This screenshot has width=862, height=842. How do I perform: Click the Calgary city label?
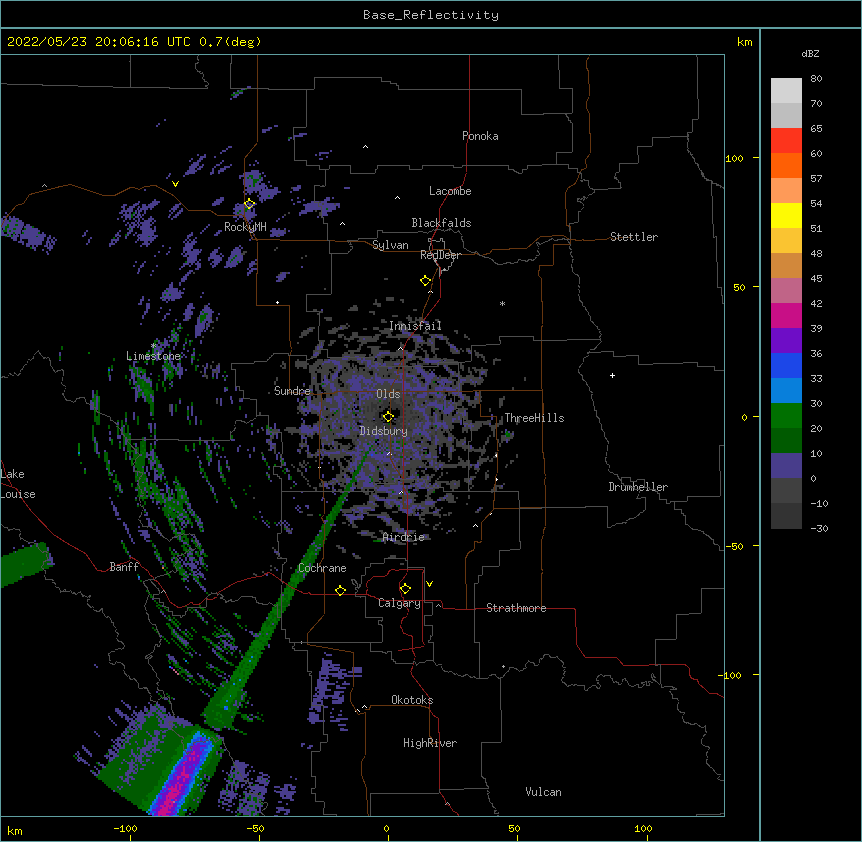coord(399,603)
